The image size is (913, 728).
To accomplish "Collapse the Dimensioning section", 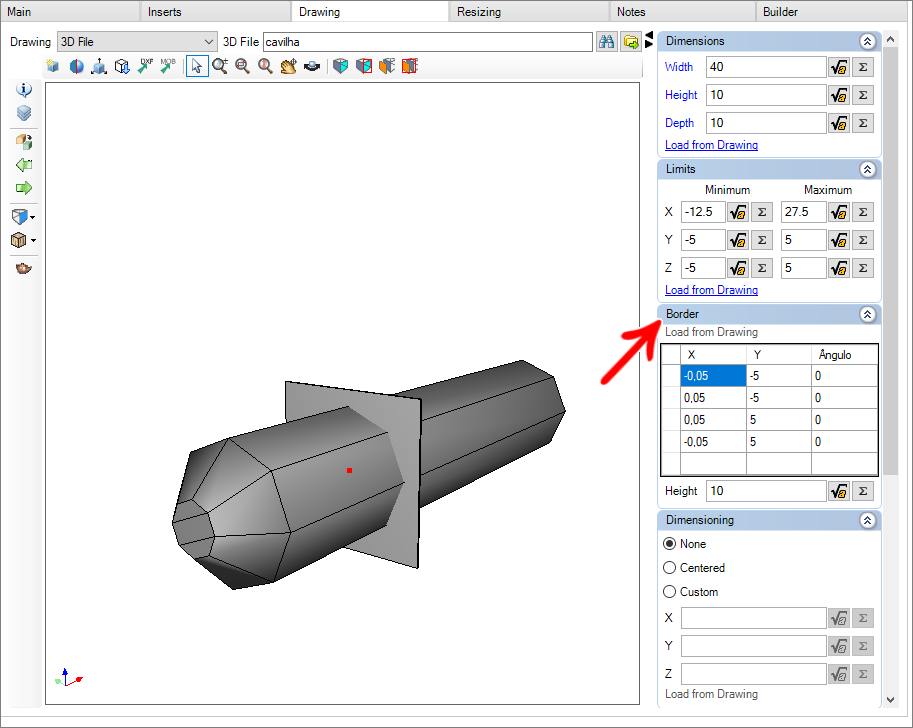I will (x=867, y=521).
